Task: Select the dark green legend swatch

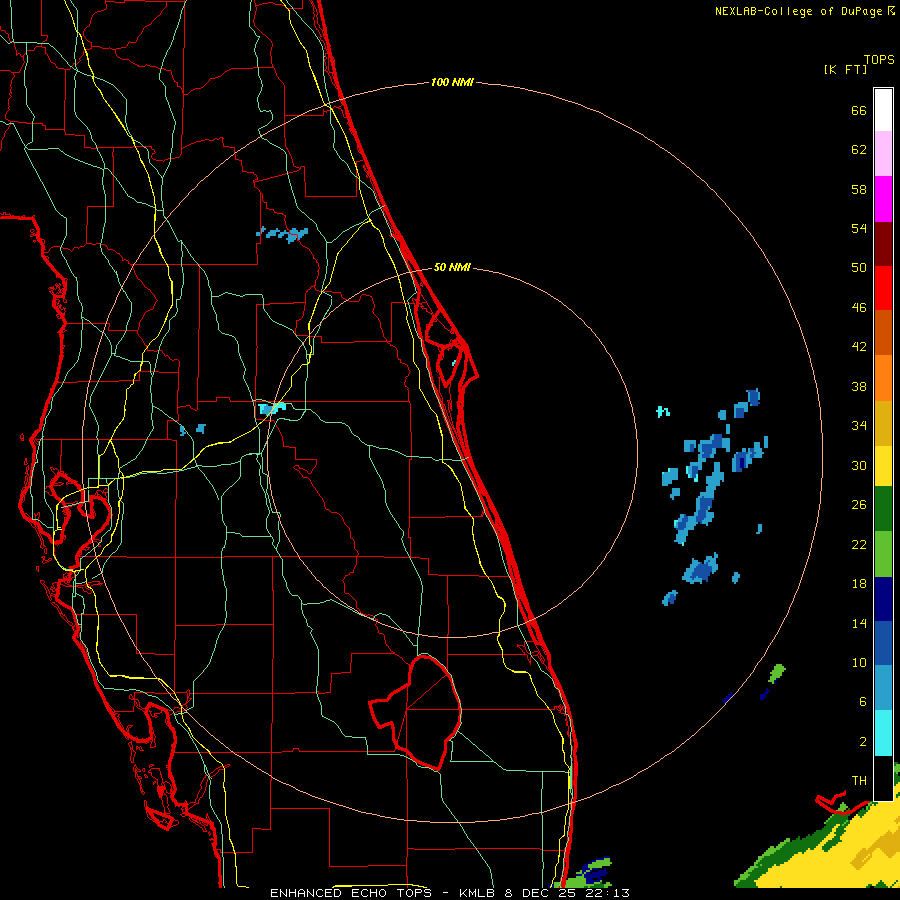Action: (883, 509)
